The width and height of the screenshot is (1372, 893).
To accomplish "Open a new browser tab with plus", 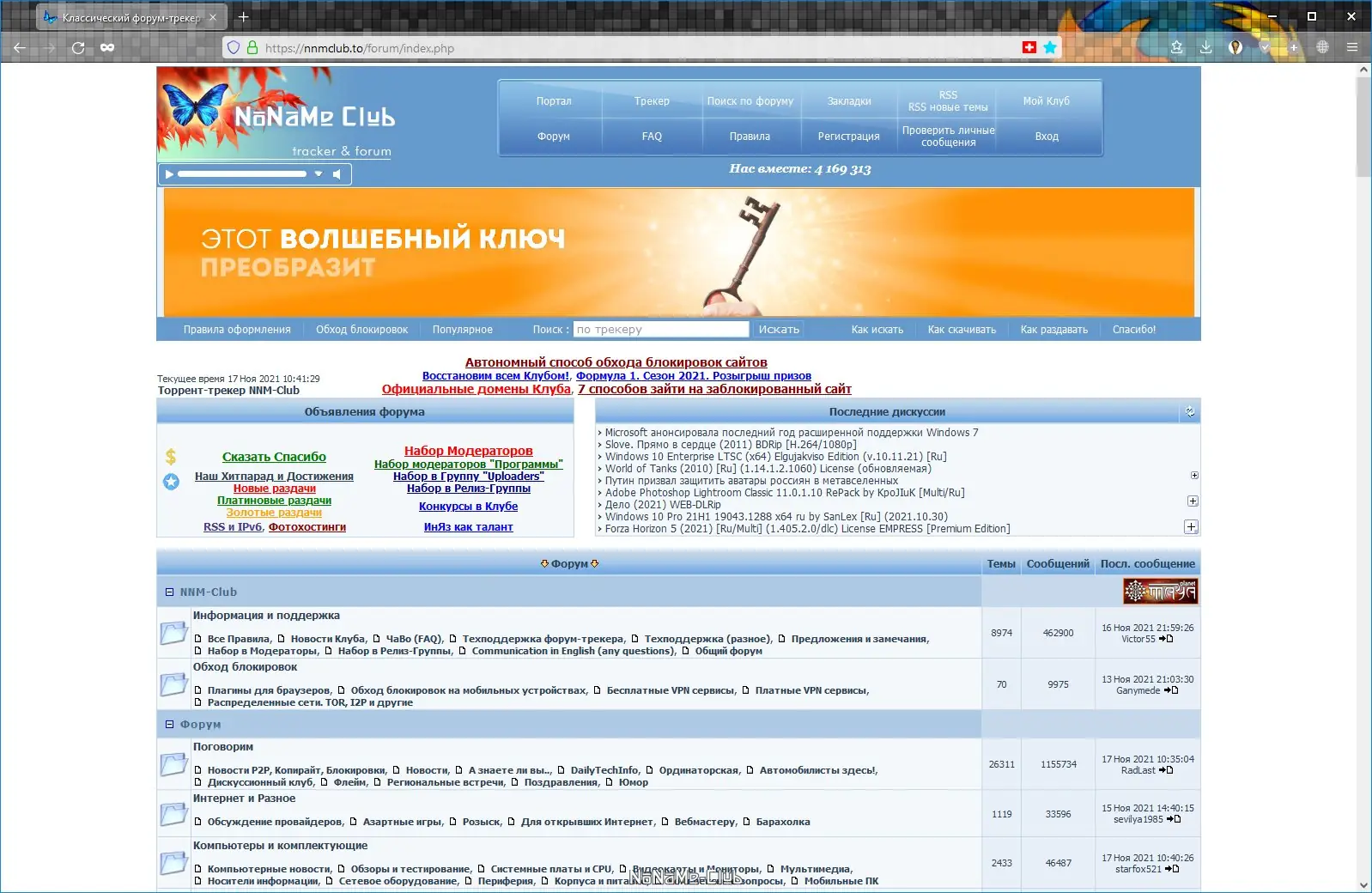I will (243, 17).
